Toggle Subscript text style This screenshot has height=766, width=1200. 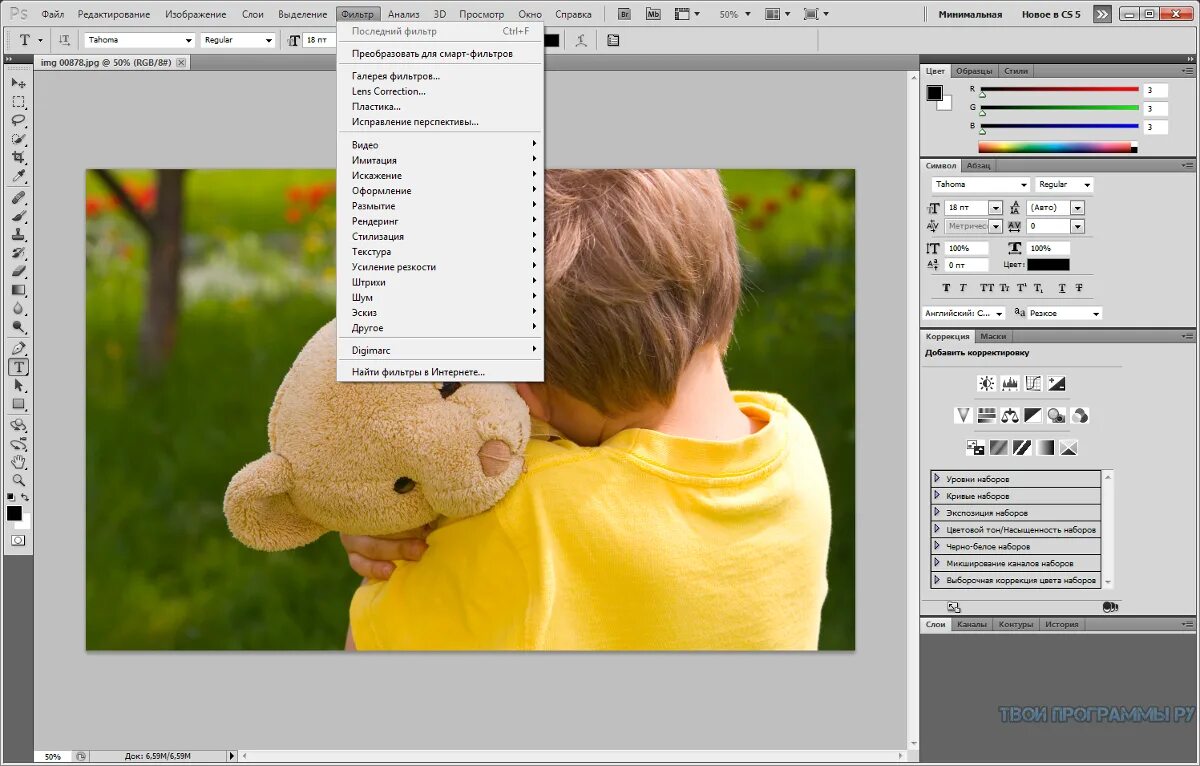pos(1040,288)
